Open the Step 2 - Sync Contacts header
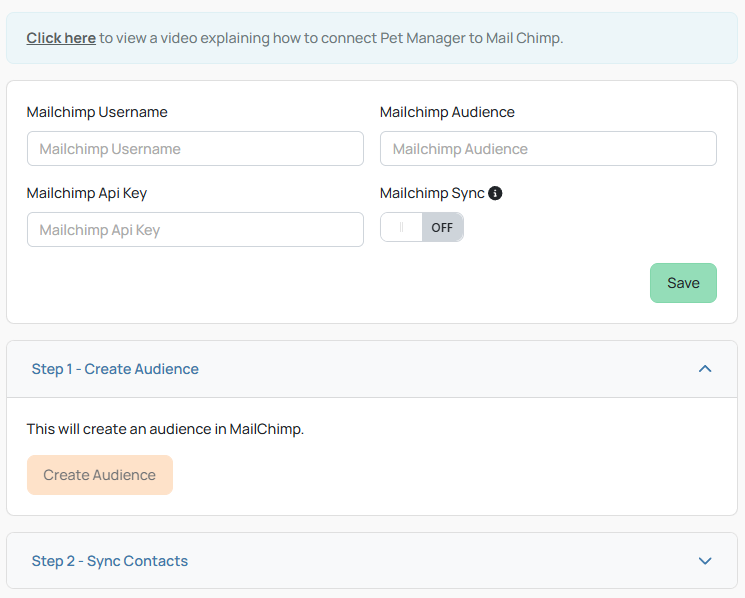Viewport: 745px width, 598px height. pyautogui.click(x=372, y=561)
